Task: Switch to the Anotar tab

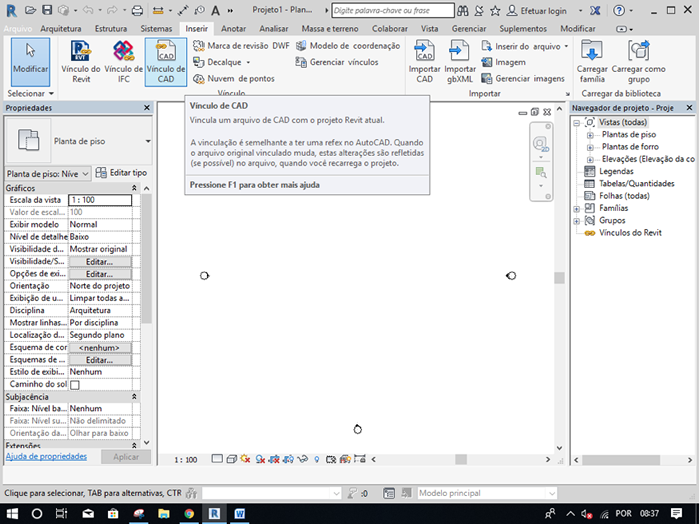Action: pyautogui.click(x=233, y=29)
